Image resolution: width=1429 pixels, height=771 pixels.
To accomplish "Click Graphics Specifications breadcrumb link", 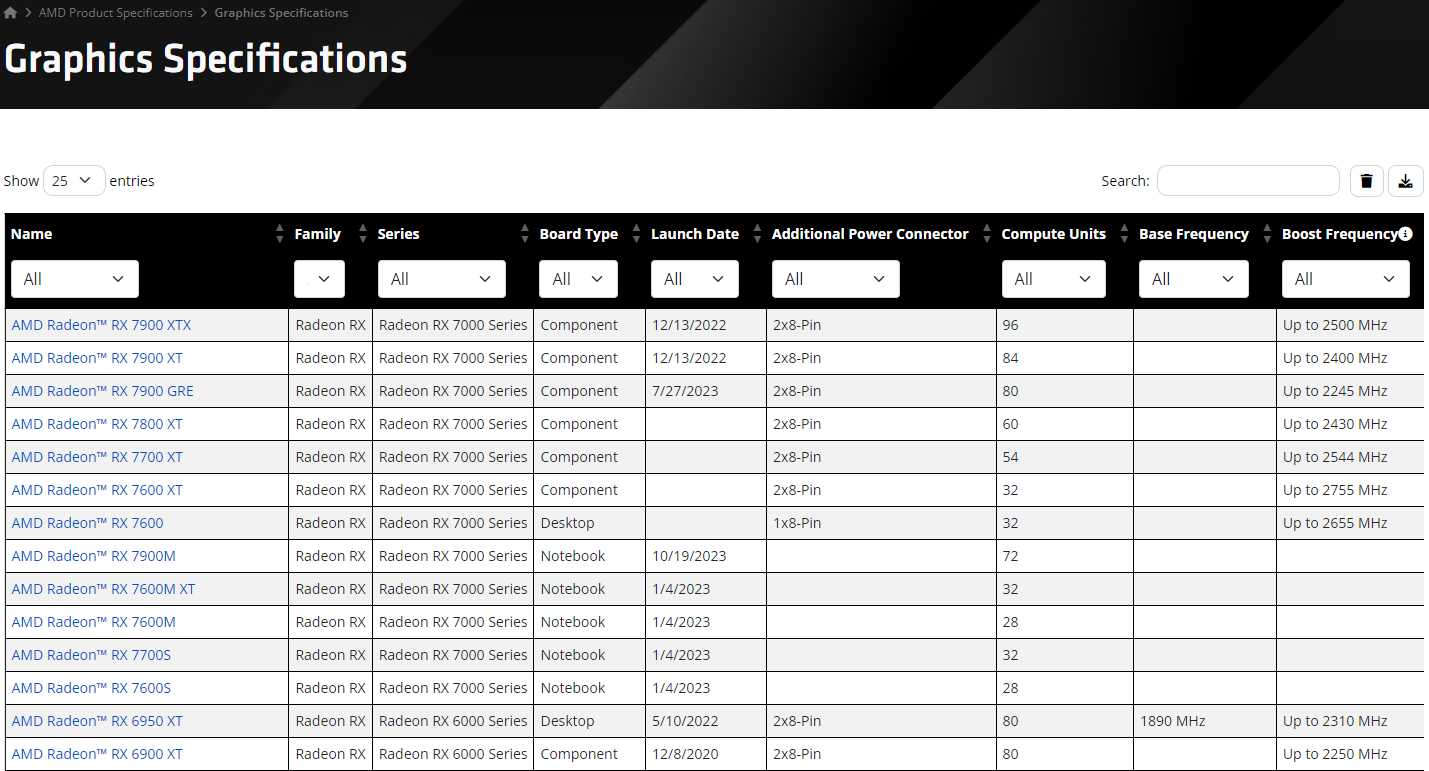I will click(x=282, y=13).
